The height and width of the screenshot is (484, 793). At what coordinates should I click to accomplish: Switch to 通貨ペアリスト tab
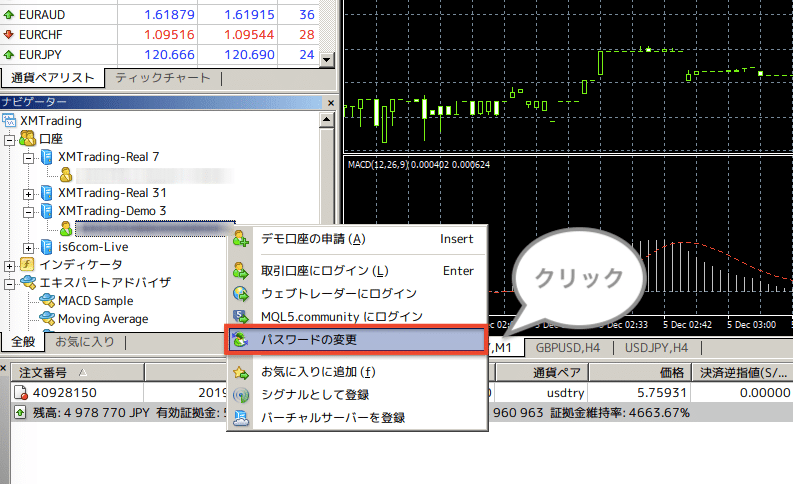53,78
